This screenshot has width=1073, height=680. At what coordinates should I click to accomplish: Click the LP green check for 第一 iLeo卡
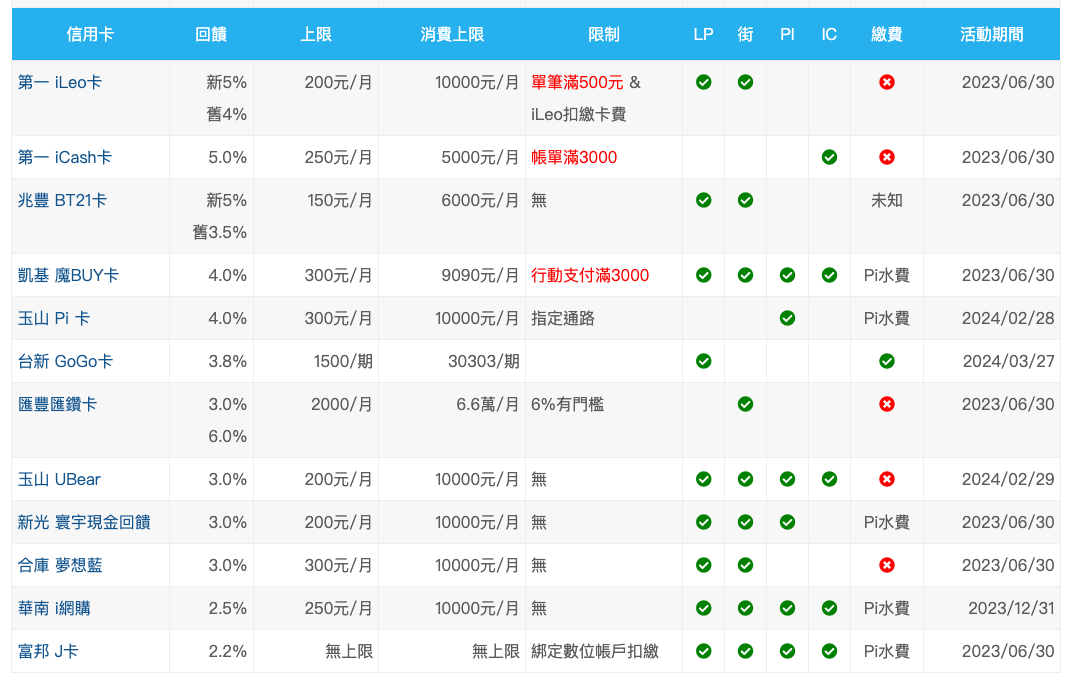coord(703,83)
